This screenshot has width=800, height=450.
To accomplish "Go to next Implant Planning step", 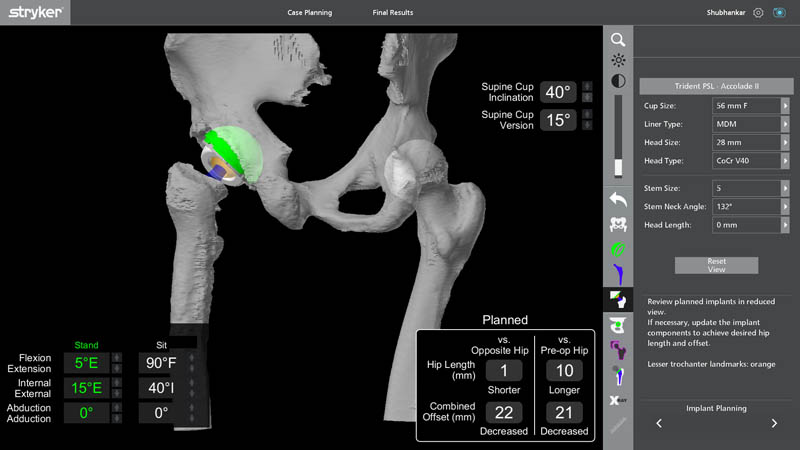I will click(x=774, y=423).
